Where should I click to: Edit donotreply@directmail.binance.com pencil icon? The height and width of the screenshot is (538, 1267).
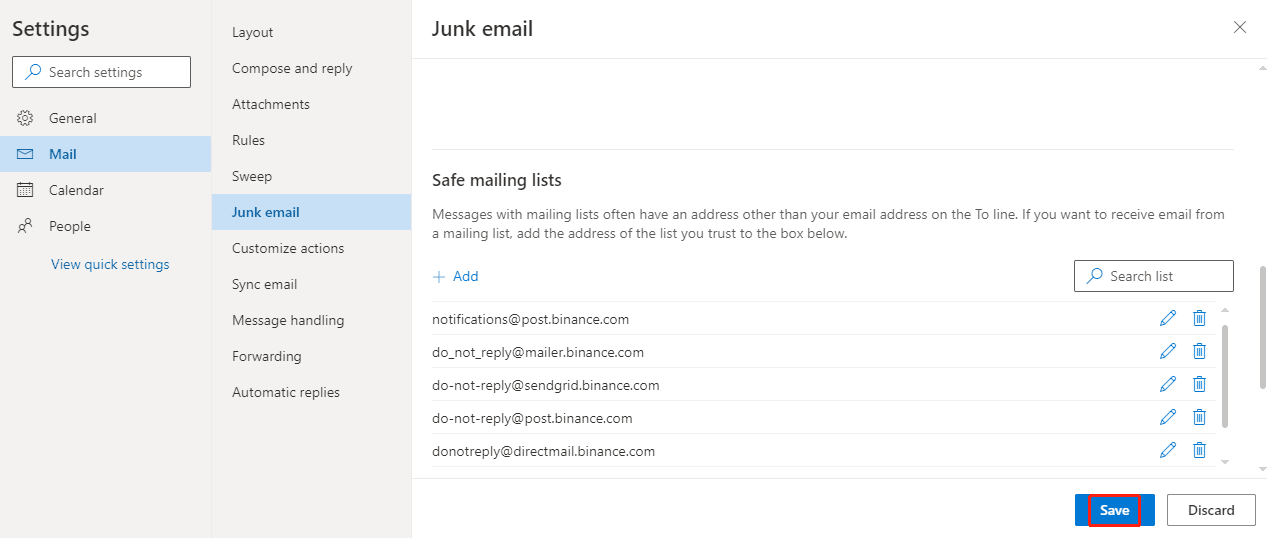1167,451
